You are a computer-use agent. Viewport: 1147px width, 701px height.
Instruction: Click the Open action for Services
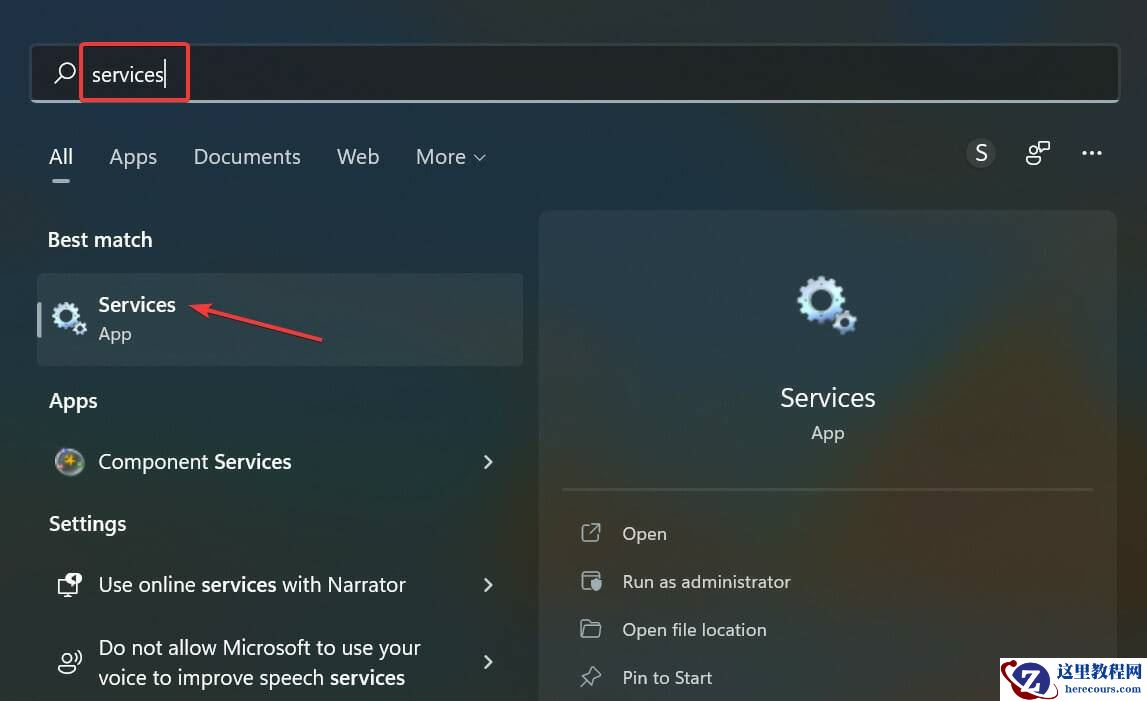click(x=644, y=533)
